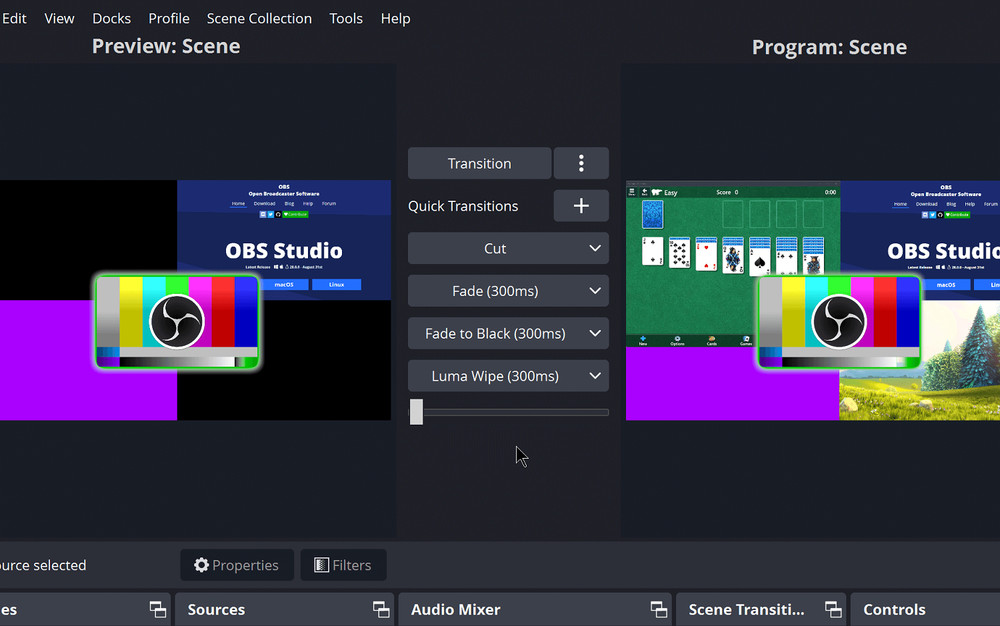The height and width of the screenshot is (626, 1000).
Task: Open Properties for the selected source
Action: [x=236, y=565]
